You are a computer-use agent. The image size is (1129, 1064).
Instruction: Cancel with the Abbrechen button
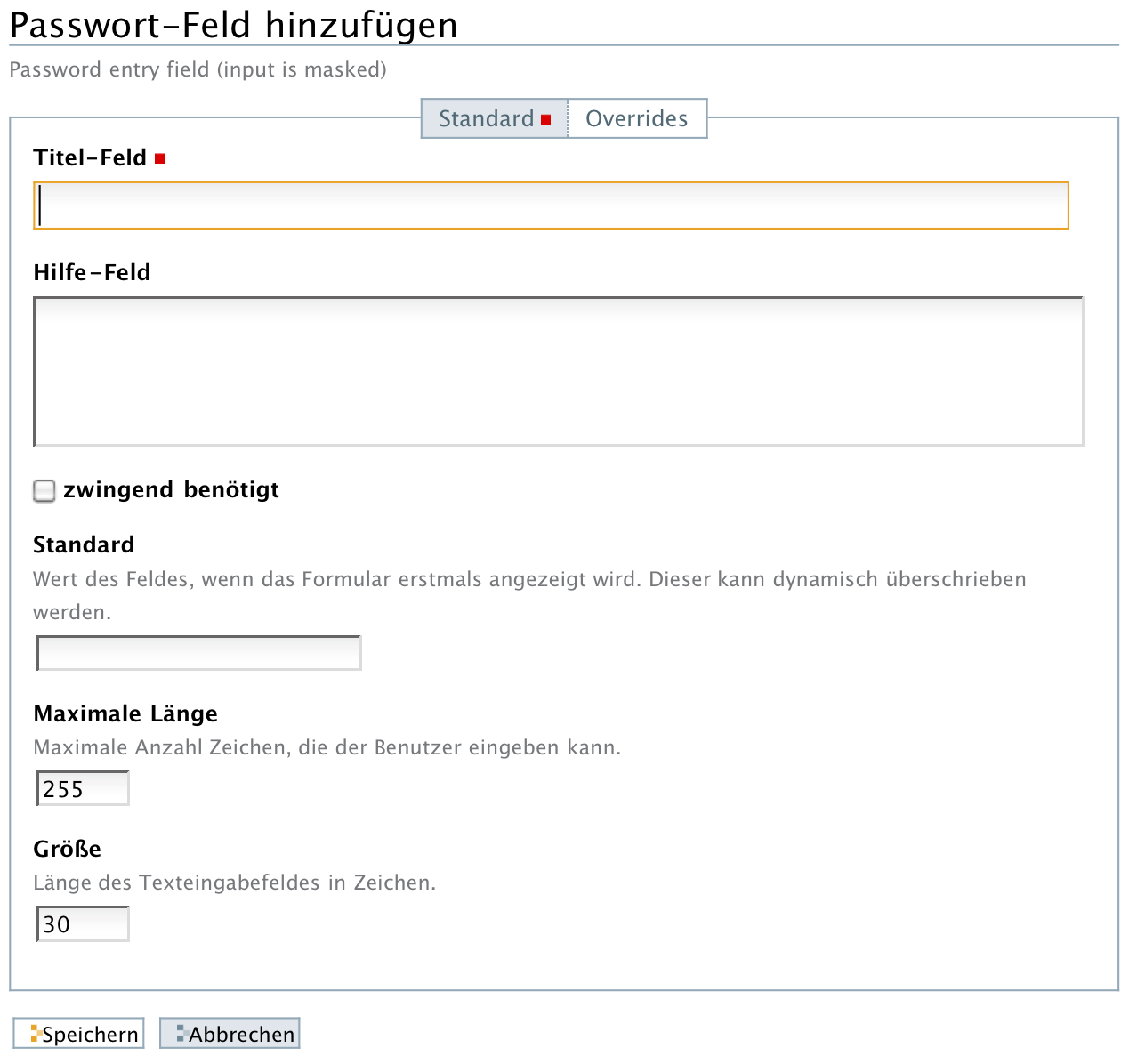pos(230,1034)
